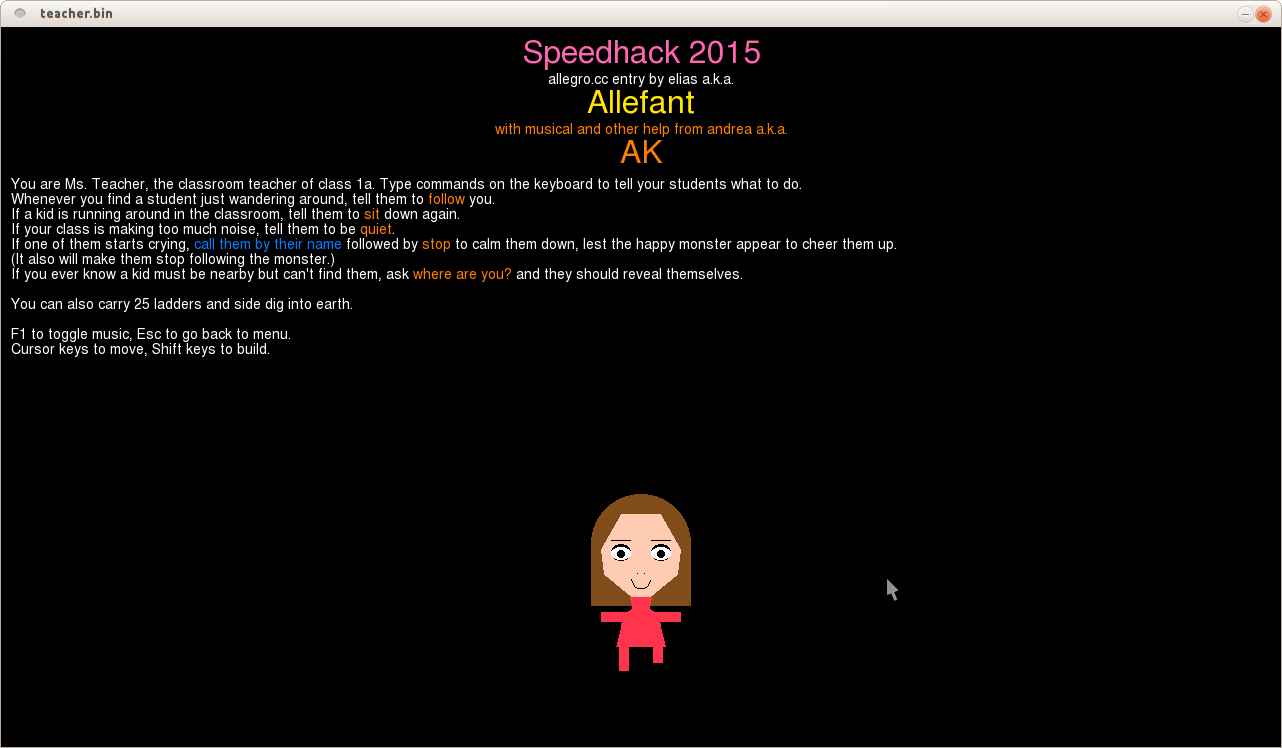Screen dimensions: 1282x748
Task: Click the 'F1 to toggle music' instruction line
Action: pos(150,334)
